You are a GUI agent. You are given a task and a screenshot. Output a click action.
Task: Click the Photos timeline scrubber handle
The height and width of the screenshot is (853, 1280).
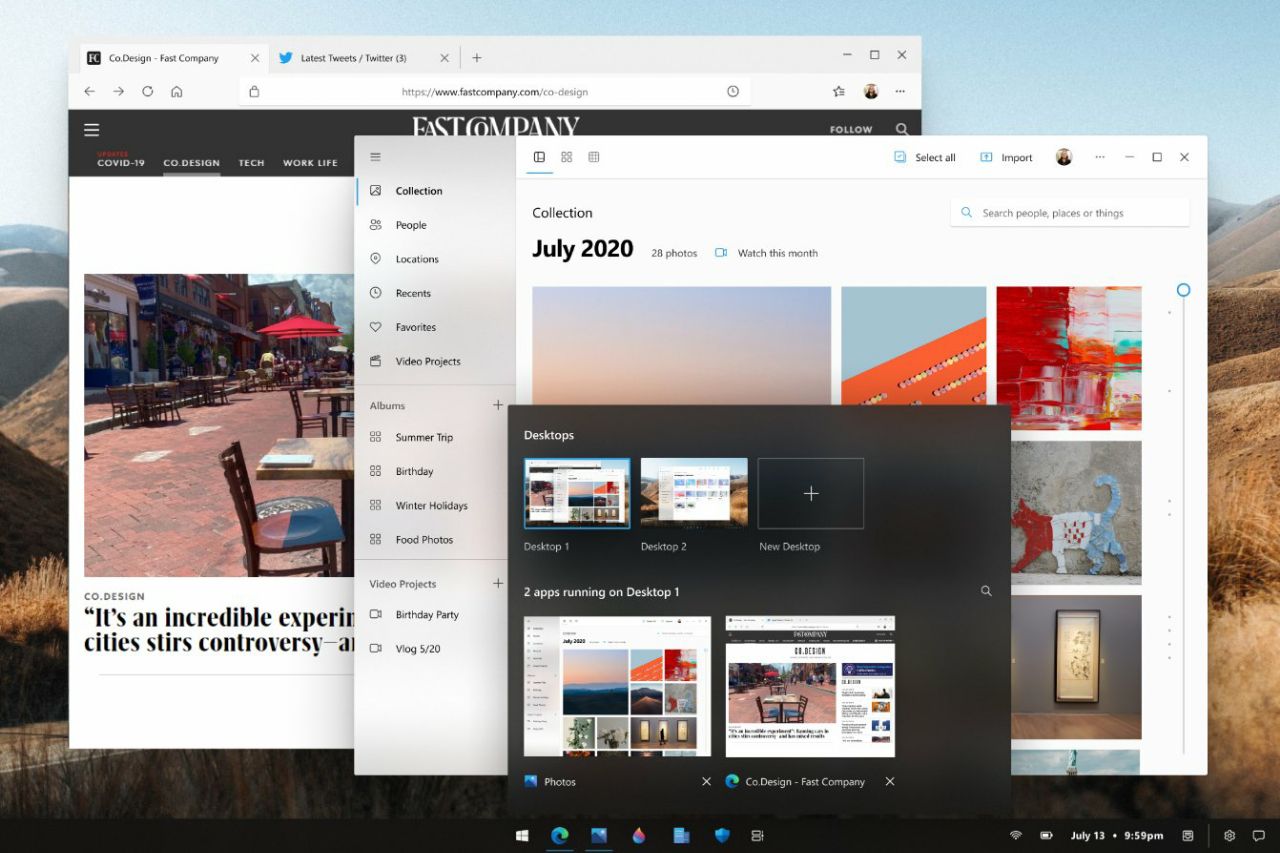pyautogui.click(x=1183, y=290)
